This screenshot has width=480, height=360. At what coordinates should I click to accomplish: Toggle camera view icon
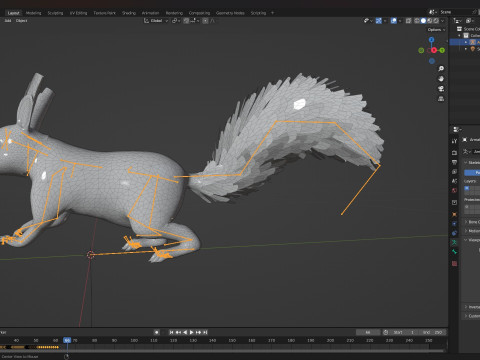pyautogui.click(x=441, y=89)
